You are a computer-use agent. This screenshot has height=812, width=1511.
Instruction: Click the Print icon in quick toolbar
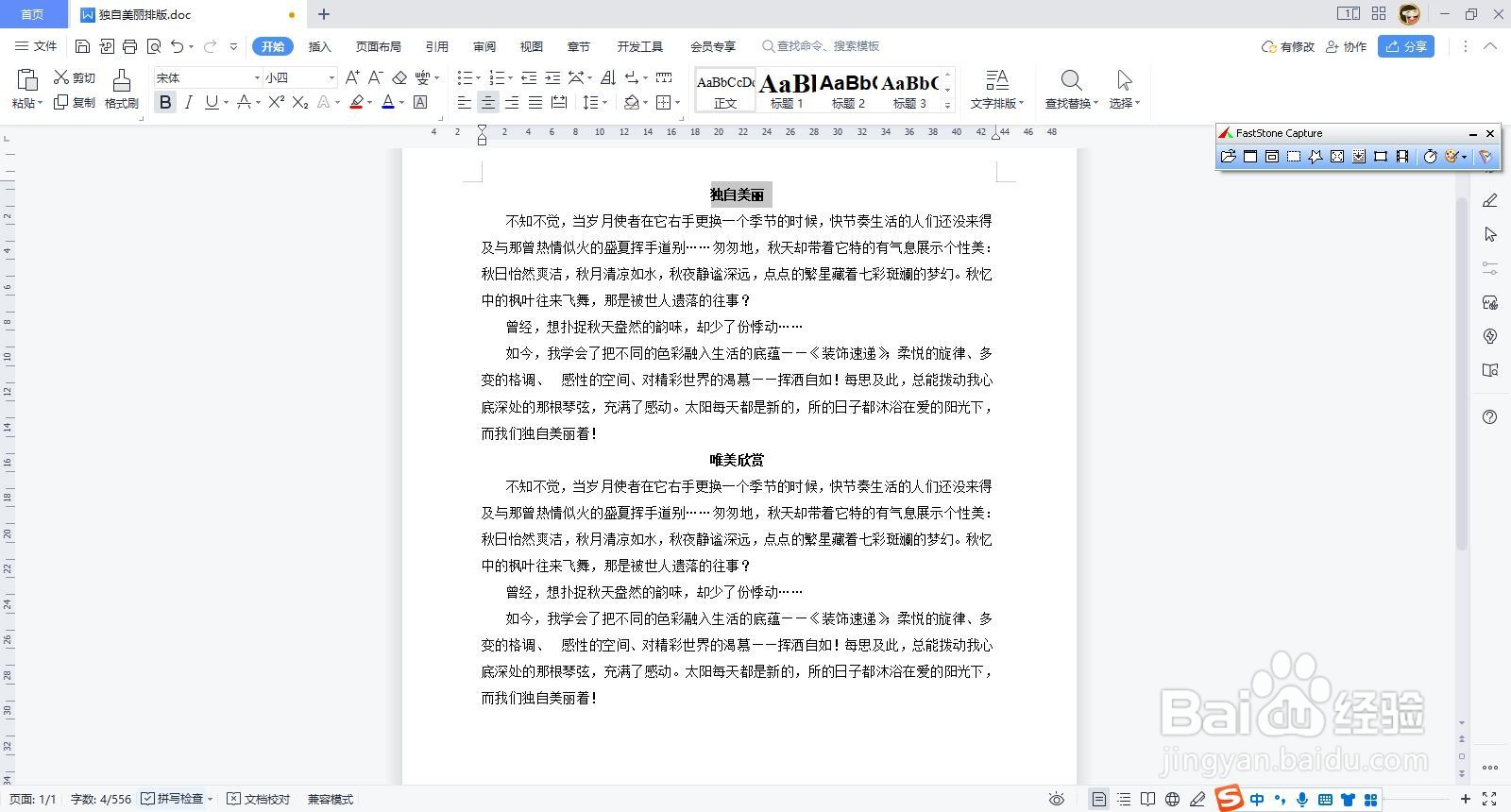tap(129, 46)
